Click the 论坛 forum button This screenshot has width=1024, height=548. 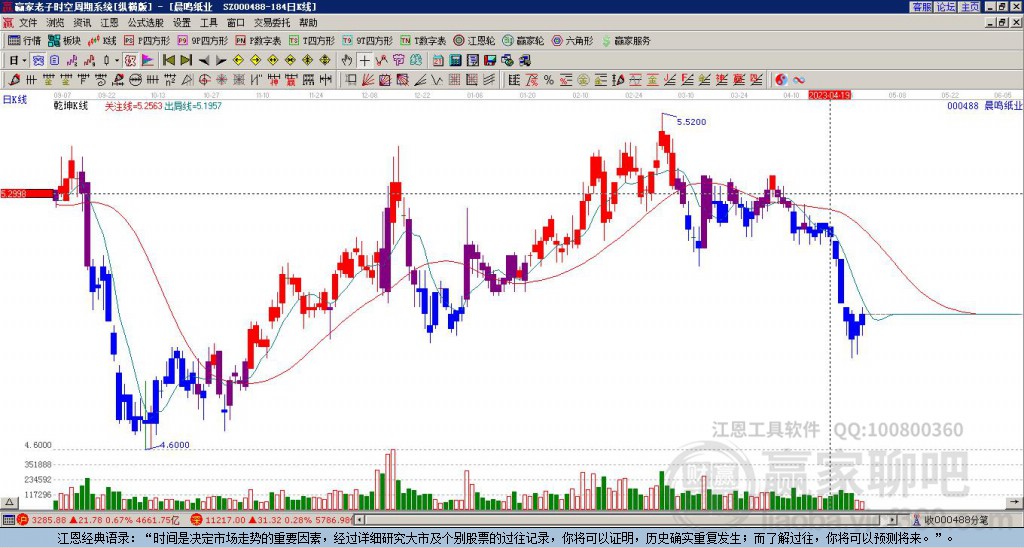tap(946, 7)
